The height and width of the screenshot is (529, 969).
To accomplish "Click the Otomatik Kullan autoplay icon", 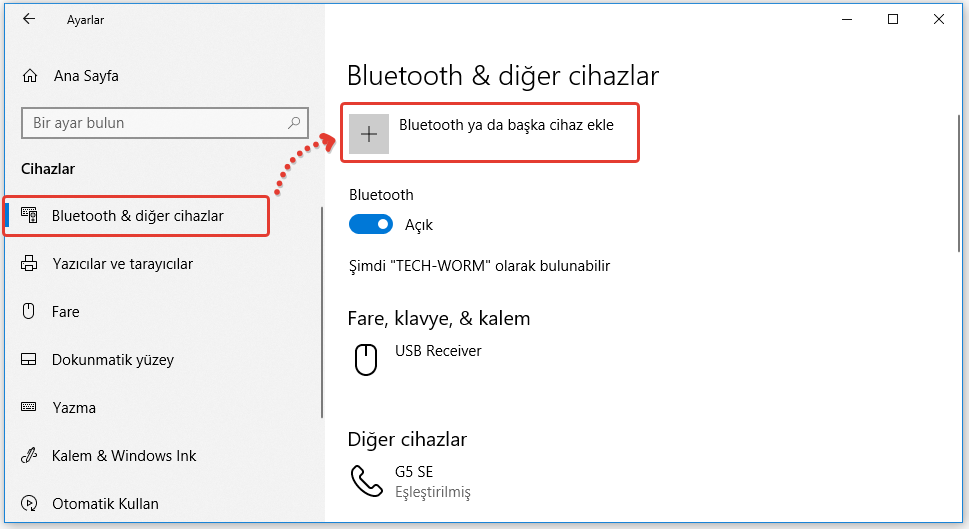I will (x=30, y=504).
